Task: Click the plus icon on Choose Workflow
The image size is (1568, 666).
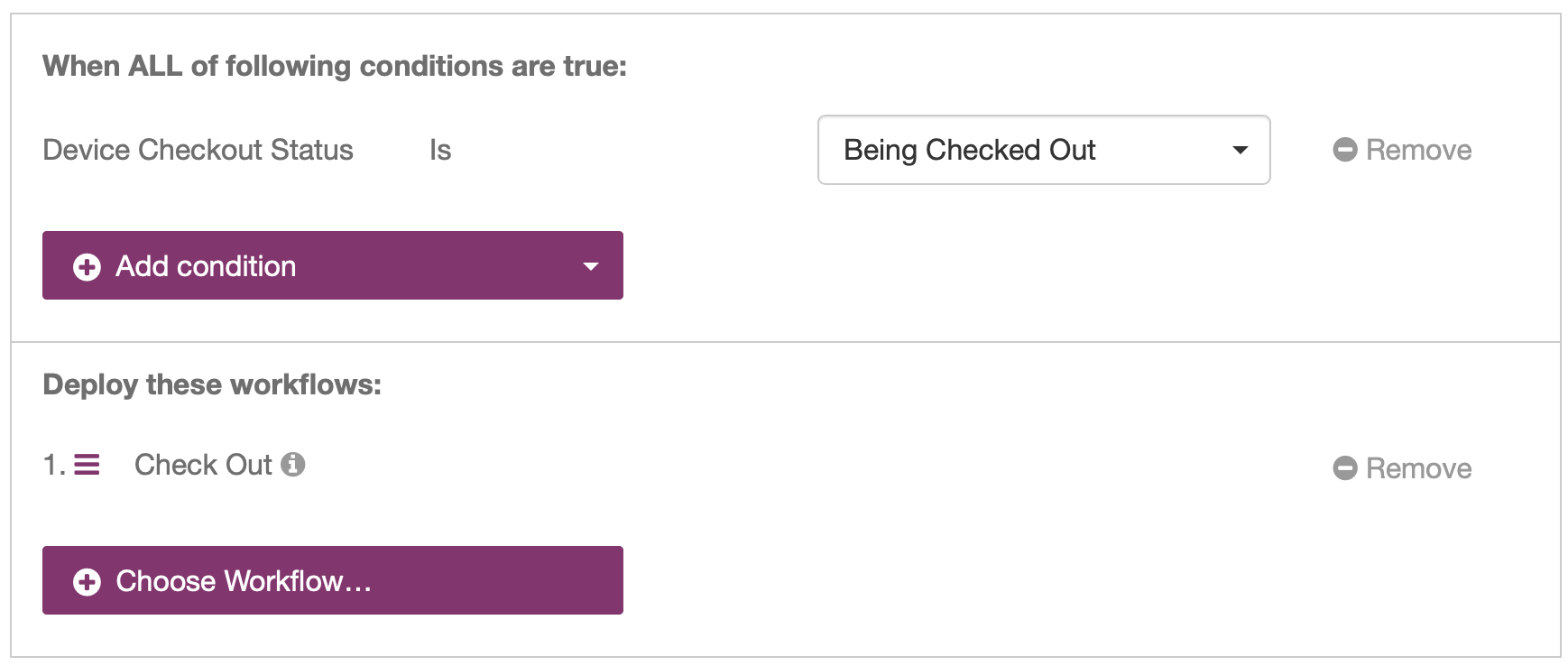Action: coord(87,582)
